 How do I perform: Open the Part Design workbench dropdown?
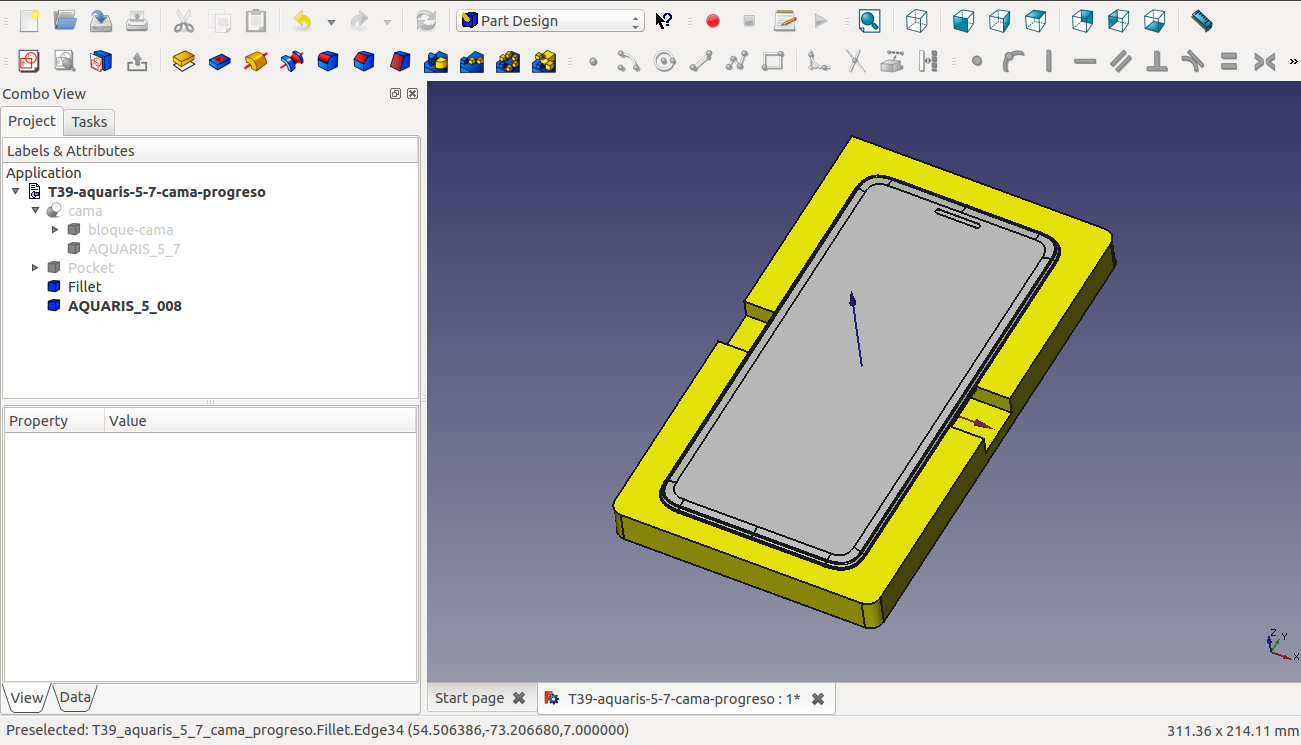(550, 21)
